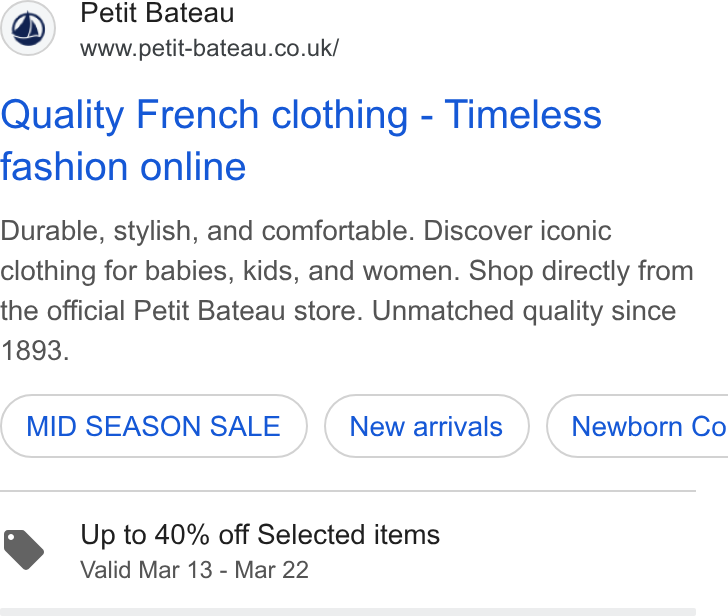728x616 pixels.
Task: Click the ad description starting with Durable, stylish
Action: (x=347, y=291)
